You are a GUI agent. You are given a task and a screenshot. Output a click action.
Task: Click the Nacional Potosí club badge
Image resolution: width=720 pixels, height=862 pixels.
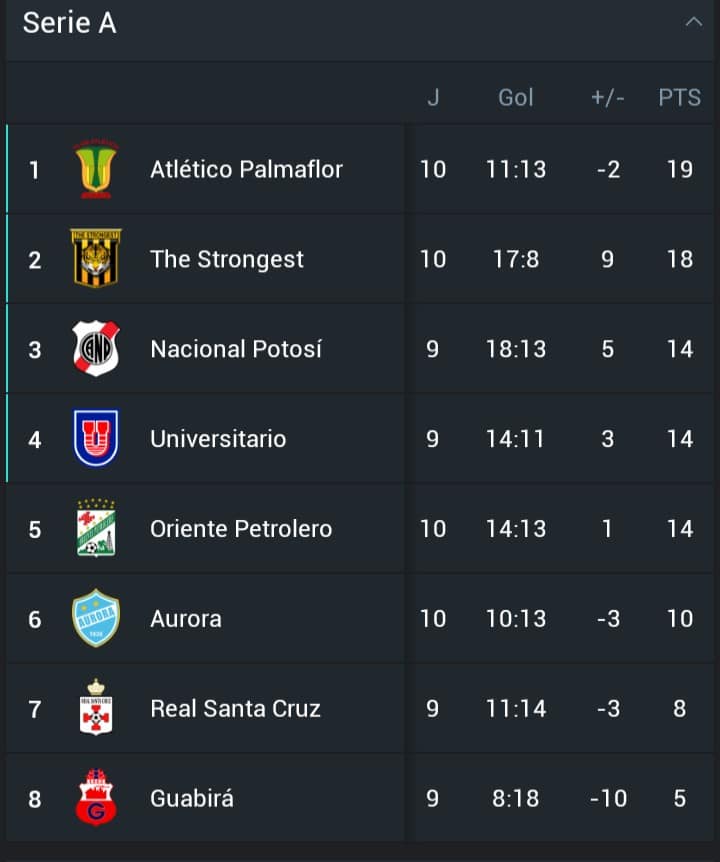tap(96, 349)
